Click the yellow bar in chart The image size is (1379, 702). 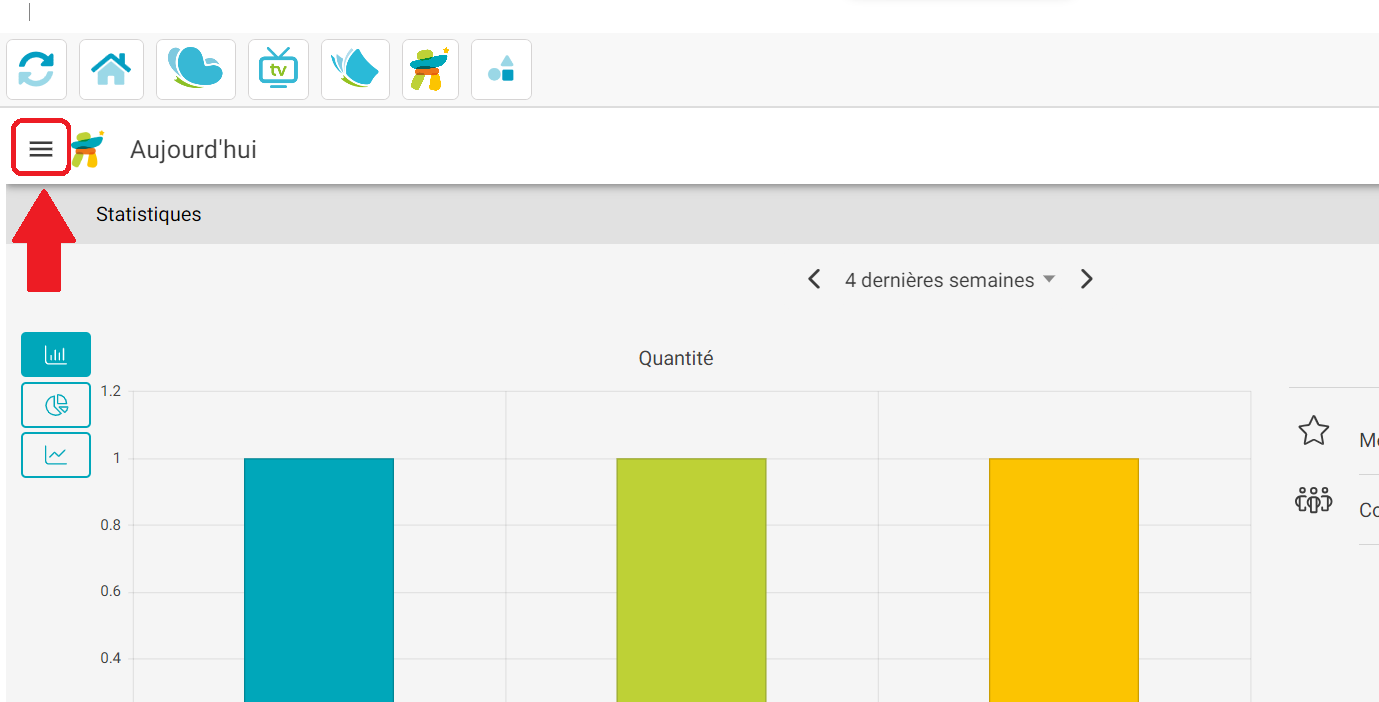coord(1064,580)
